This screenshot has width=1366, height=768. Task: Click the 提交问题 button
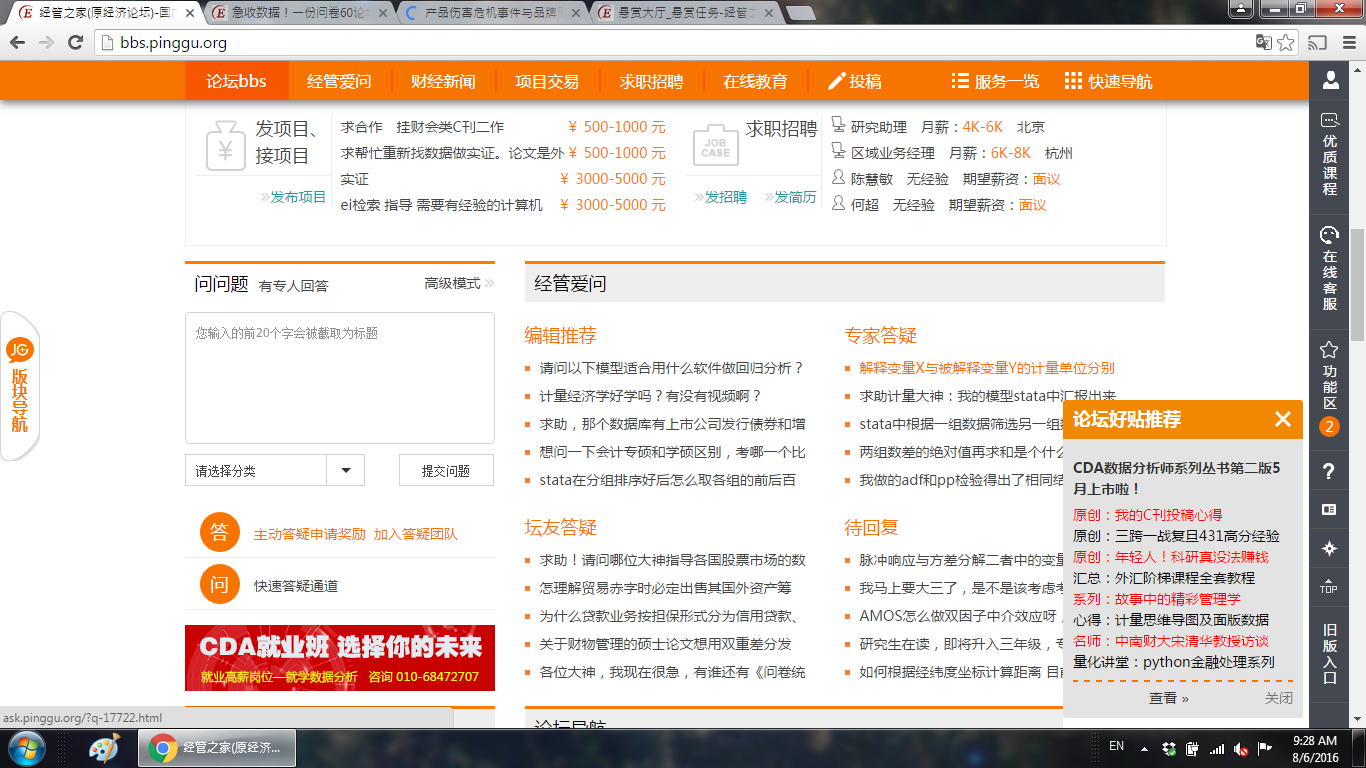[x=446, y=470]
